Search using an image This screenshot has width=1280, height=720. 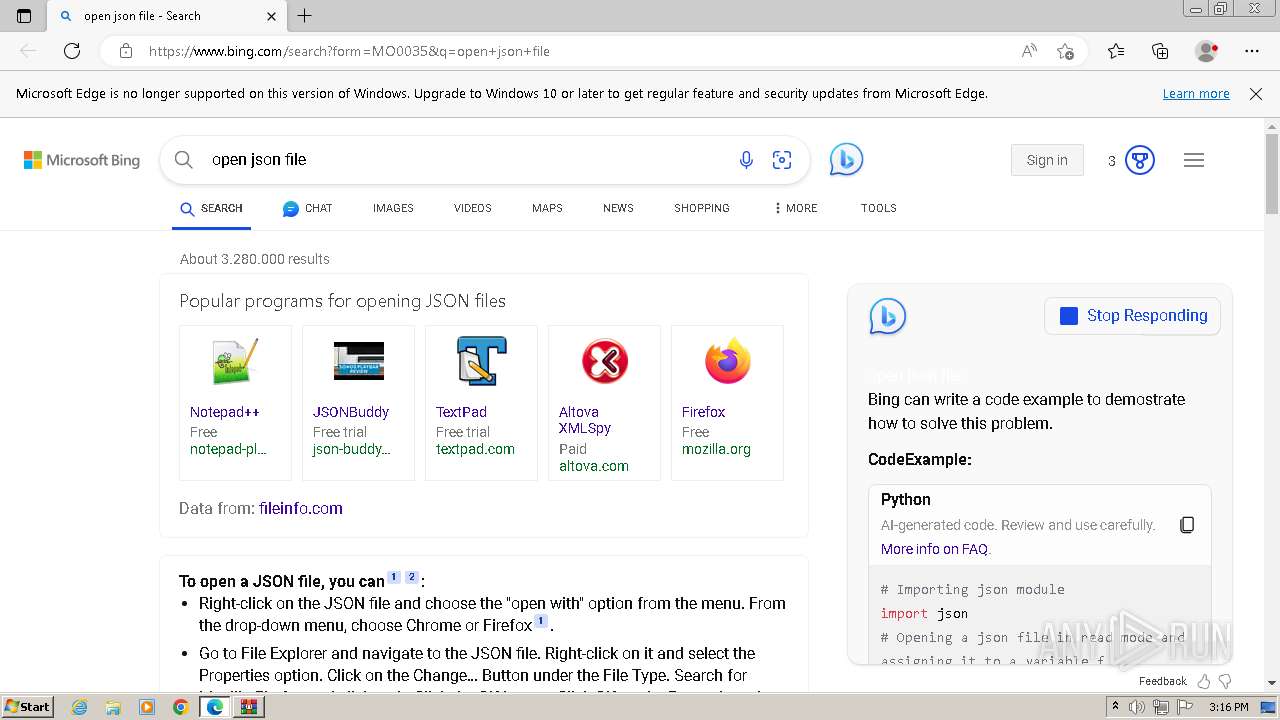782,160
